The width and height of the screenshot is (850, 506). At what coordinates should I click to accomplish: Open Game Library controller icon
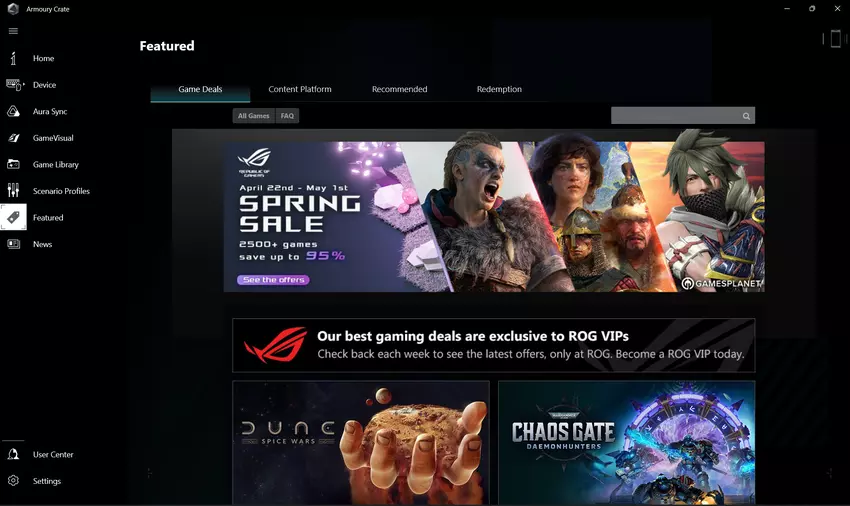(13, 164)
